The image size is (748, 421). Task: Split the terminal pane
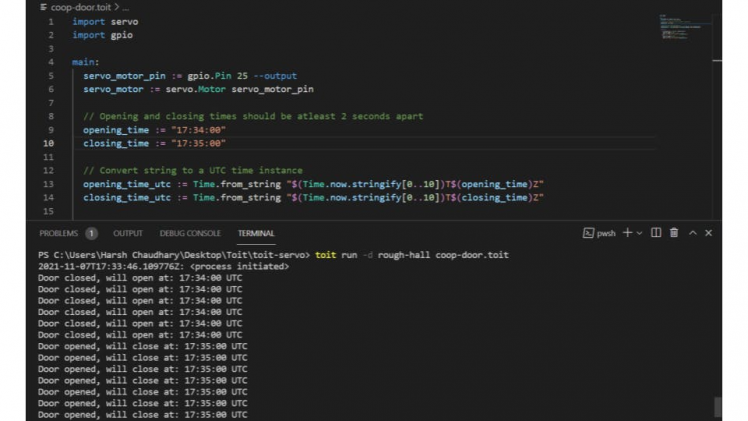pyautogui.click(x=656, y=233)
